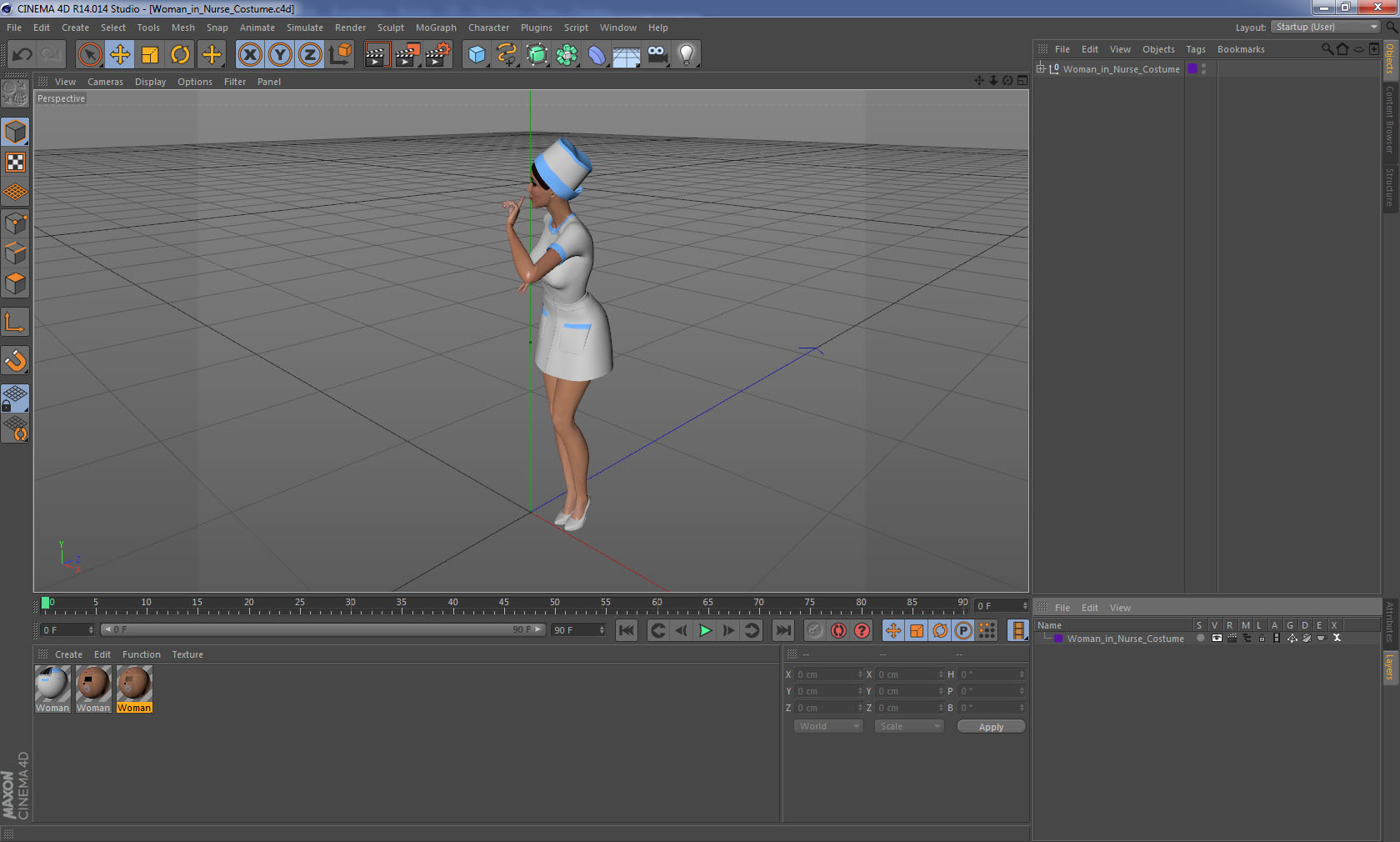
Task: Toggle layer Solo dot for Woman_in_Nurse_Costume
Action: pos(1201,639)
